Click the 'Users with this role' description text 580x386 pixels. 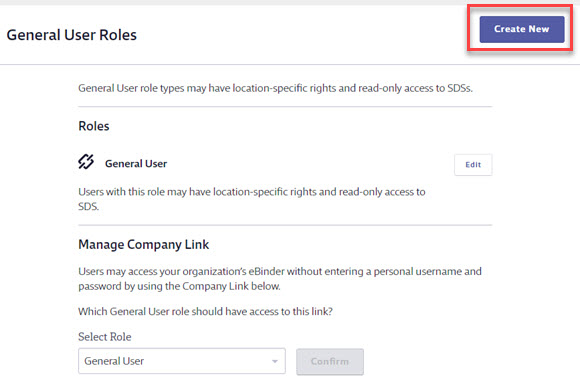(x=252, y=199)
